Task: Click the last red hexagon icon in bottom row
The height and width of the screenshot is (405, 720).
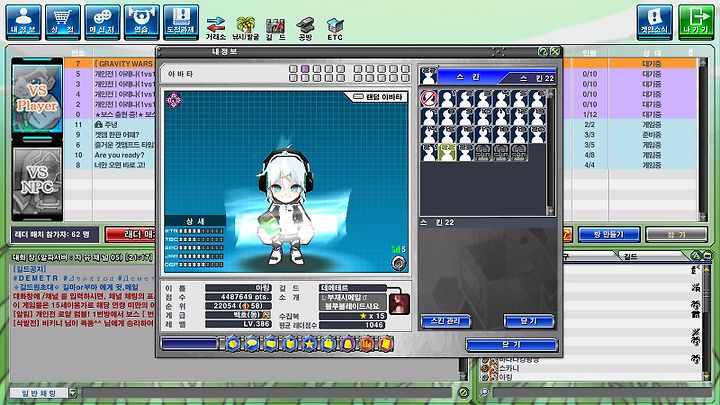Action: tap(386, 343)
